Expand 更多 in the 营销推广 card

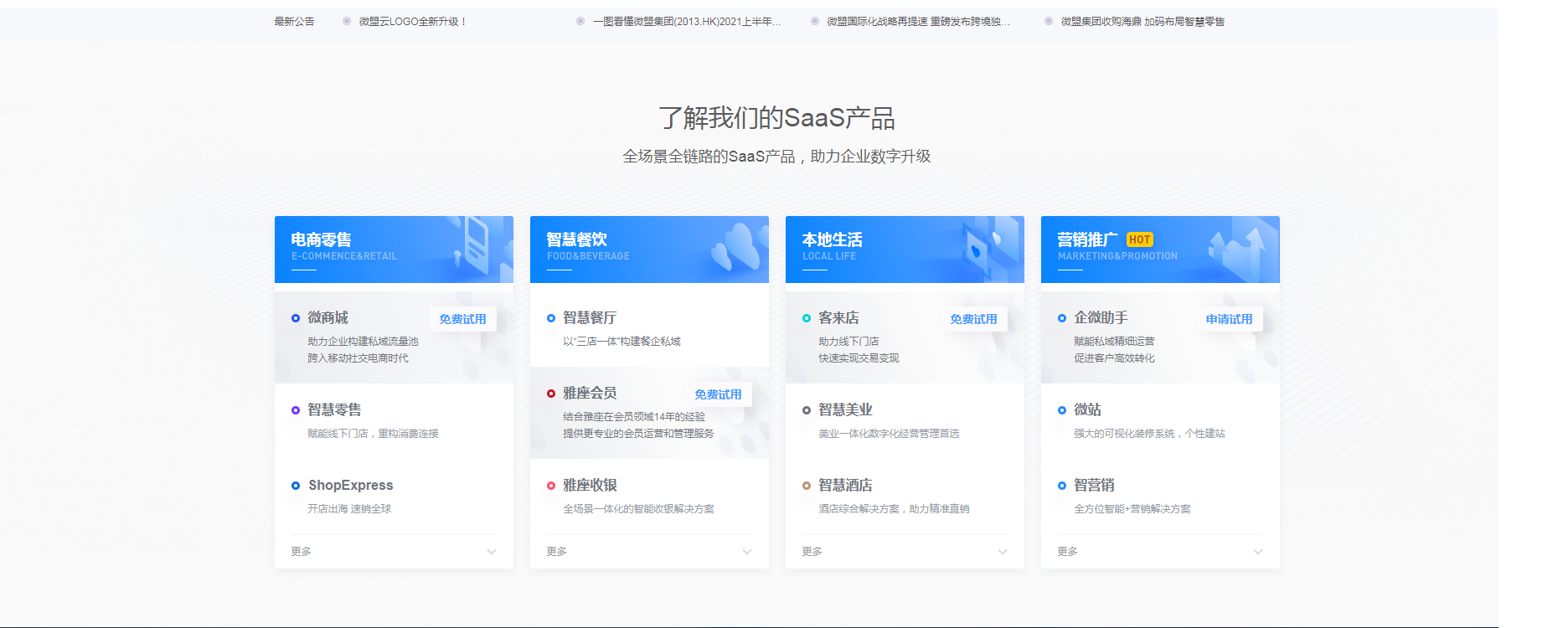click(1257, 552)
